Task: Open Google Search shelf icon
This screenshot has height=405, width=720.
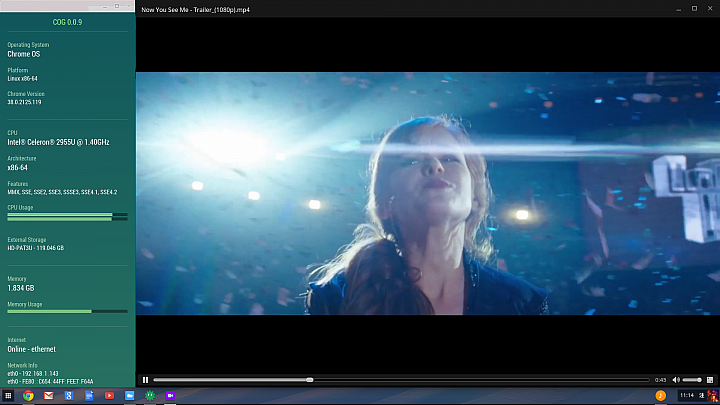Action: point(69,395)
